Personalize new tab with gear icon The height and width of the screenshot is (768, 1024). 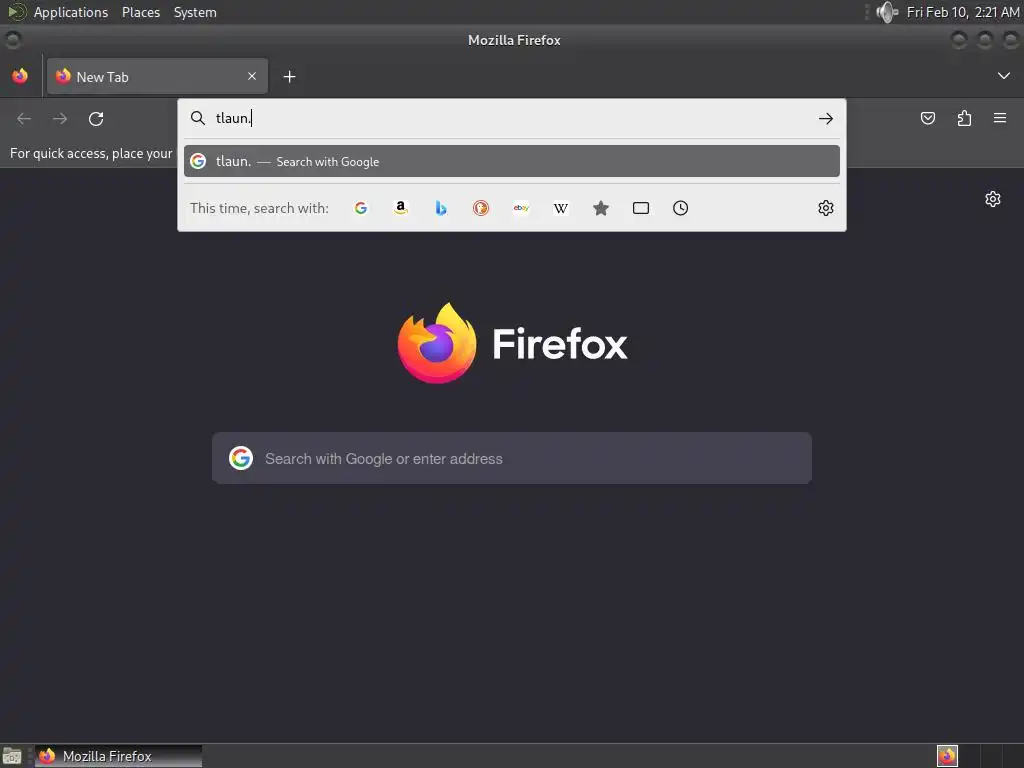pos(993,199)
